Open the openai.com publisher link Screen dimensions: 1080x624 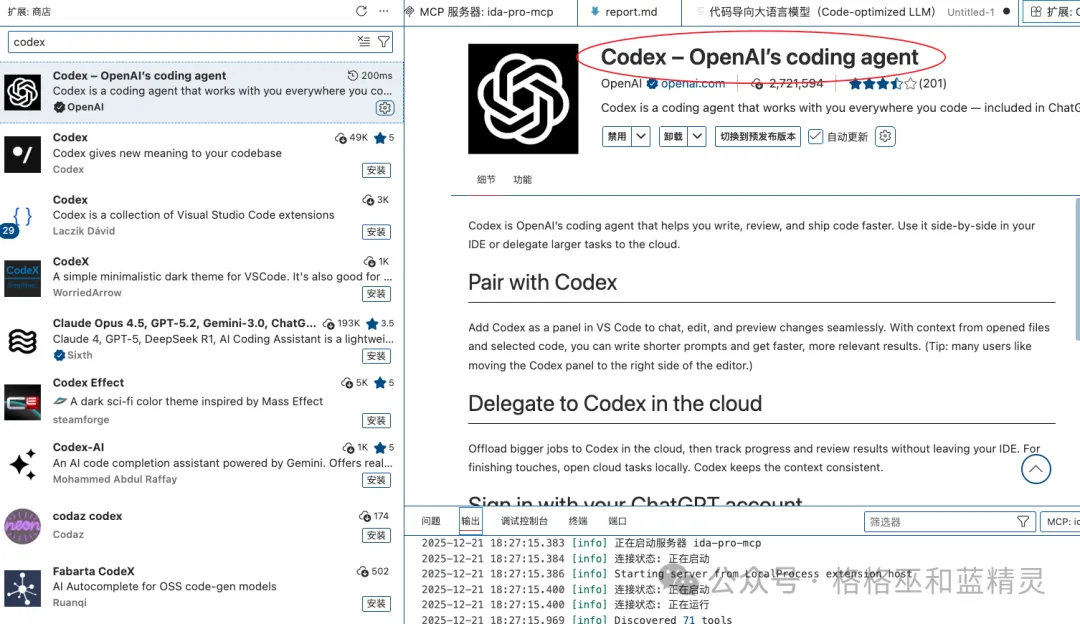[693, 83]
